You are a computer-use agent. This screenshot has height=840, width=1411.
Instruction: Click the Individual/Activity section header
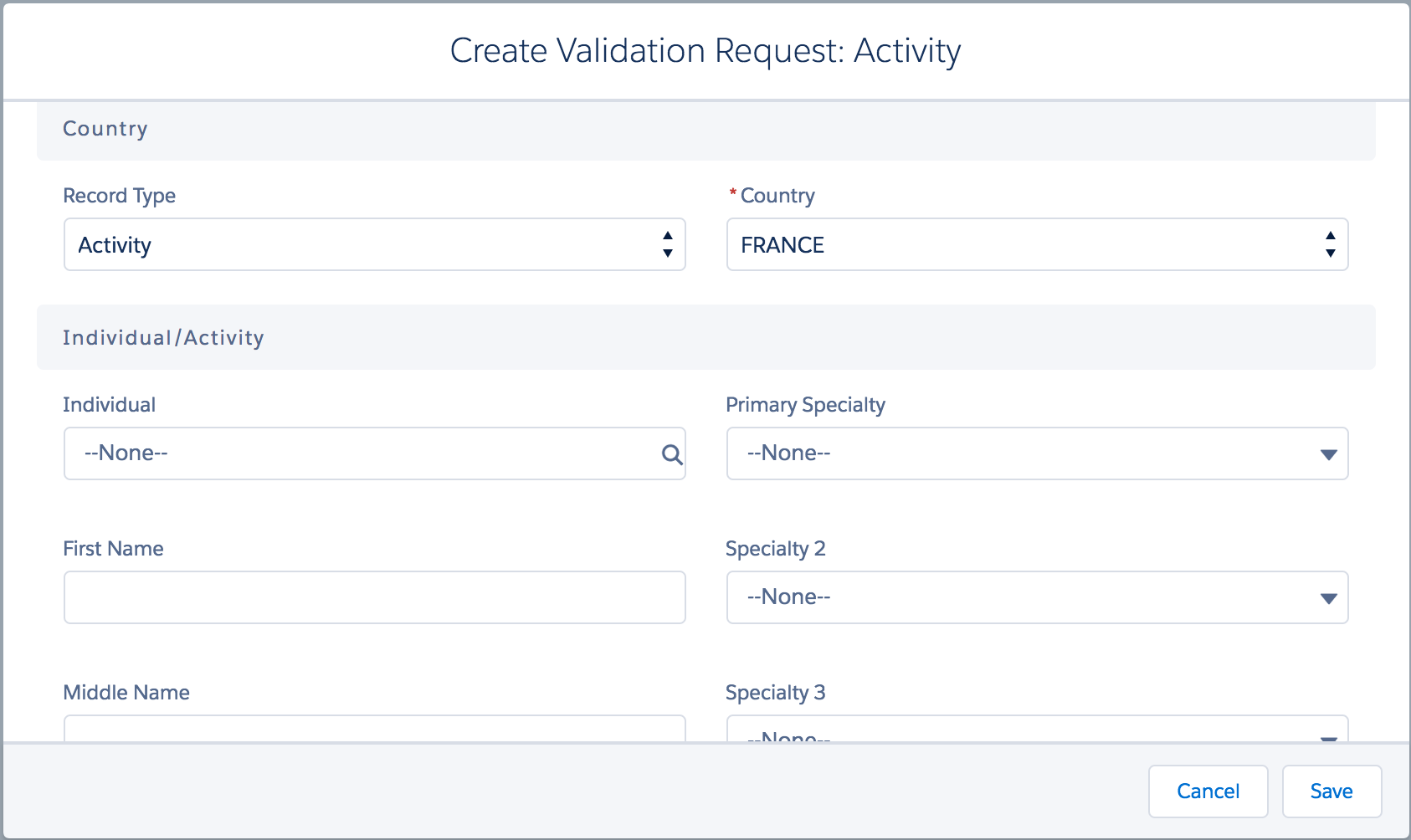[x=163, y=338]
